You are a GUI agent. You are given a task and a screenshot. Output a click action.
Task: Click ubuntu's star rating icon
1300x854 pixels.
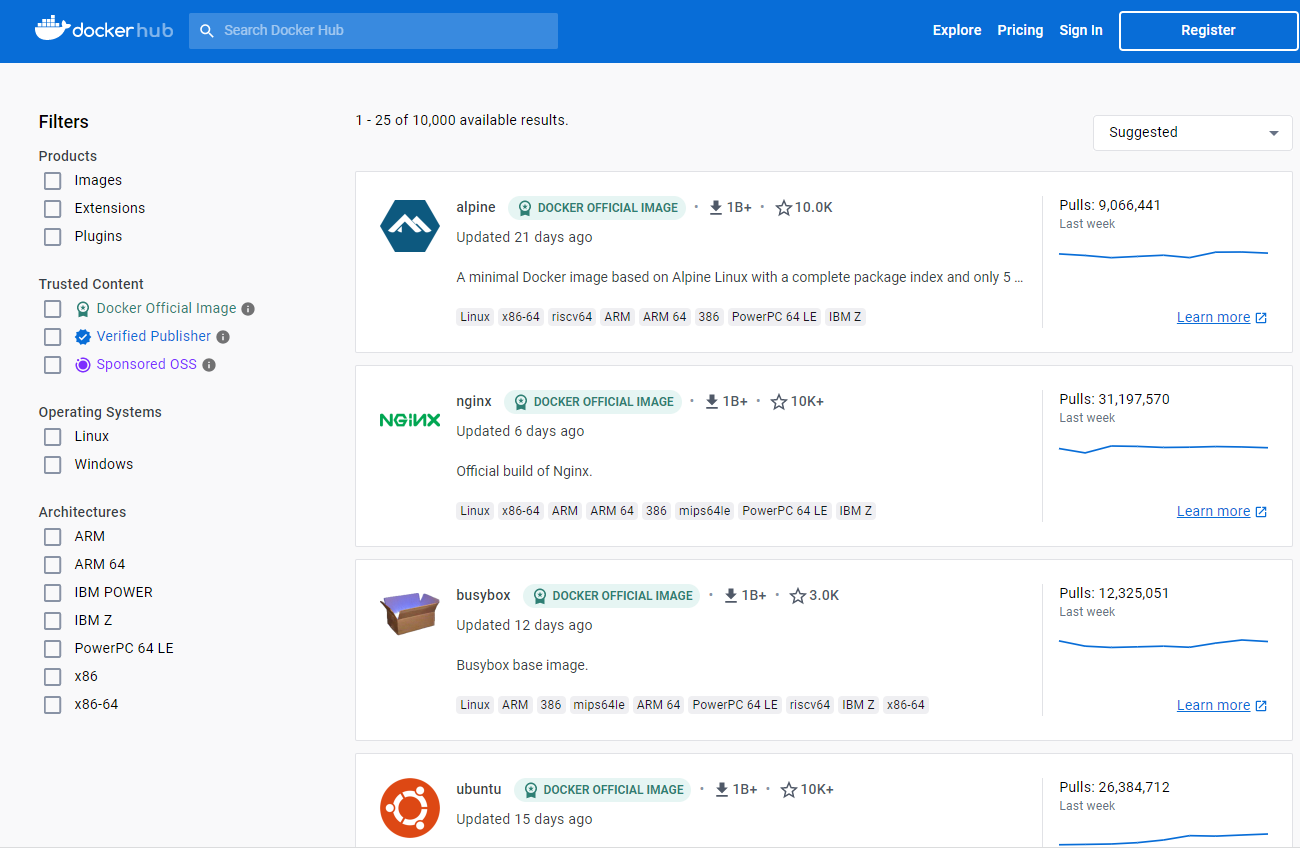(x=789, y=790)
